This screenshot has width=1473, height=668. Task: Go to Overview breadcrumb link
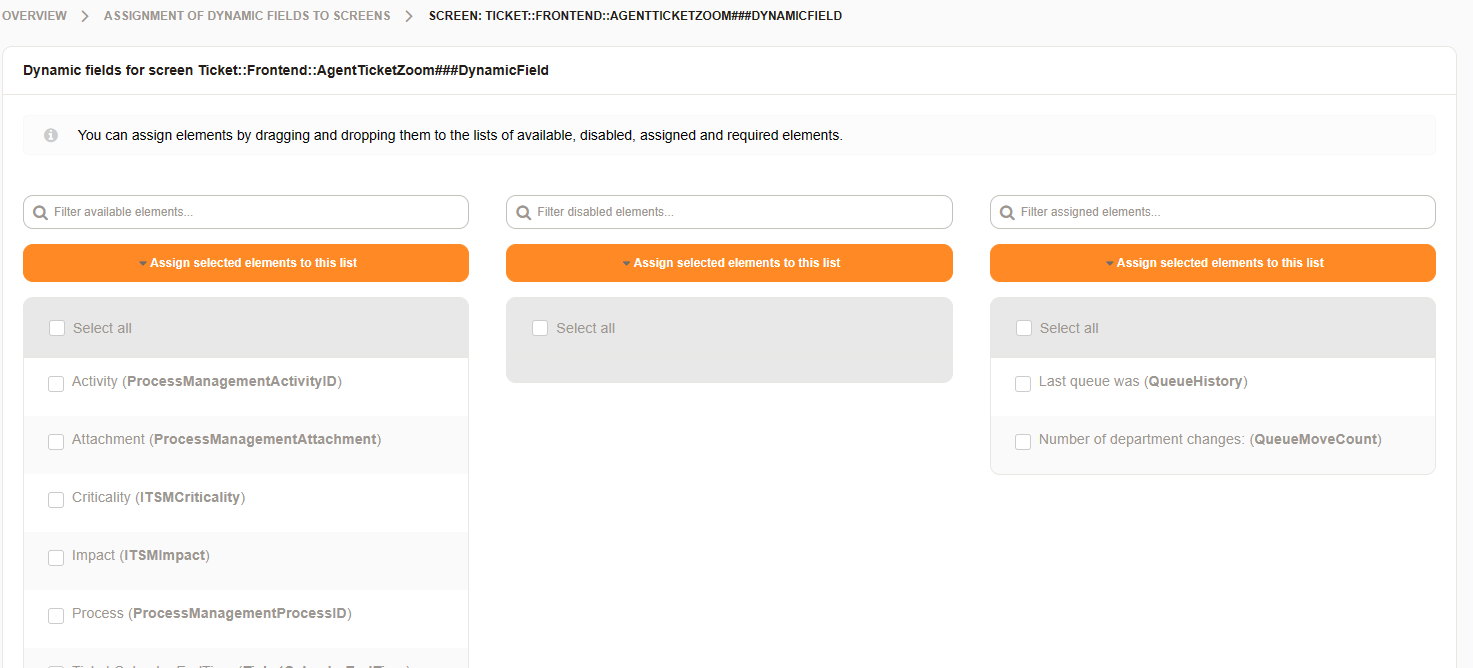click(34, 16)
